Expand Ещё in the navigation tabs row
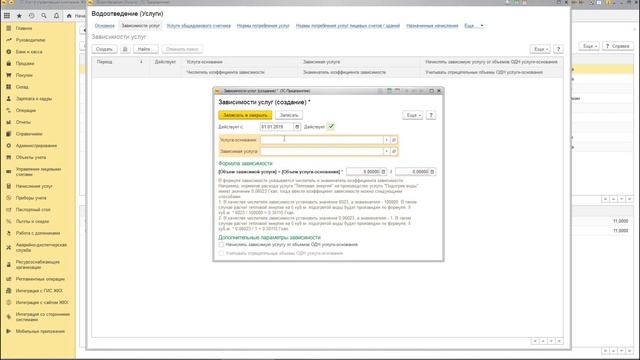Viewport: 640px width, 360px height. (473, 26)
